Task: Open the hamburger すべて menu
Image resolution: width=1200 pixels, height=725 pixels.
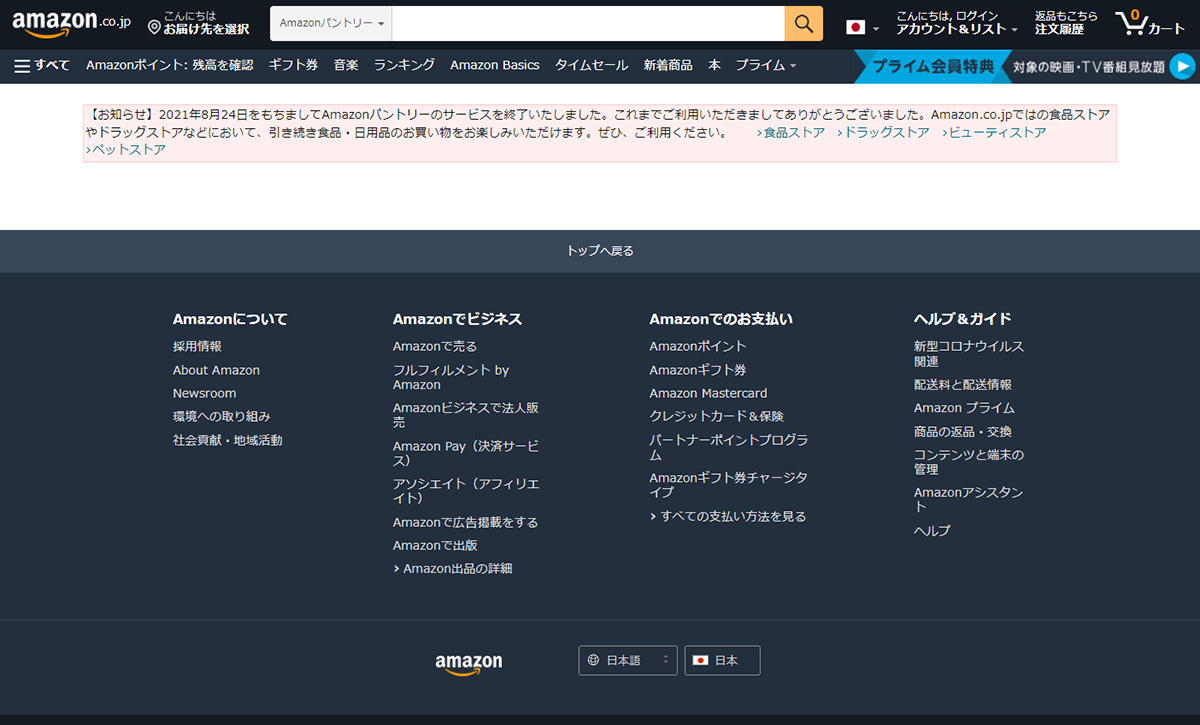Action: point(42,65)
